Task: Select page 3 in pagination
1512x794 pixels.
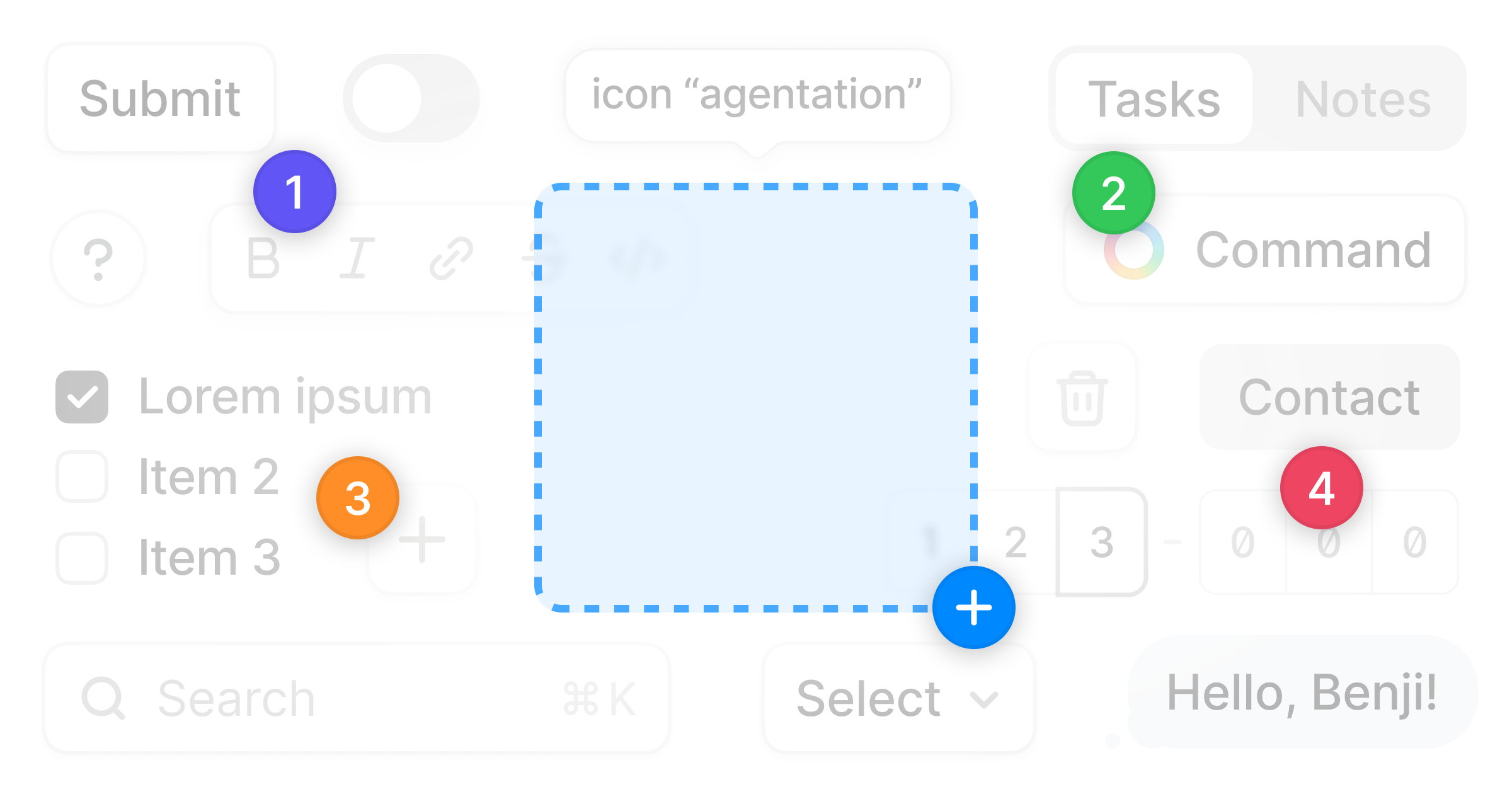Action: [1102, 542]
